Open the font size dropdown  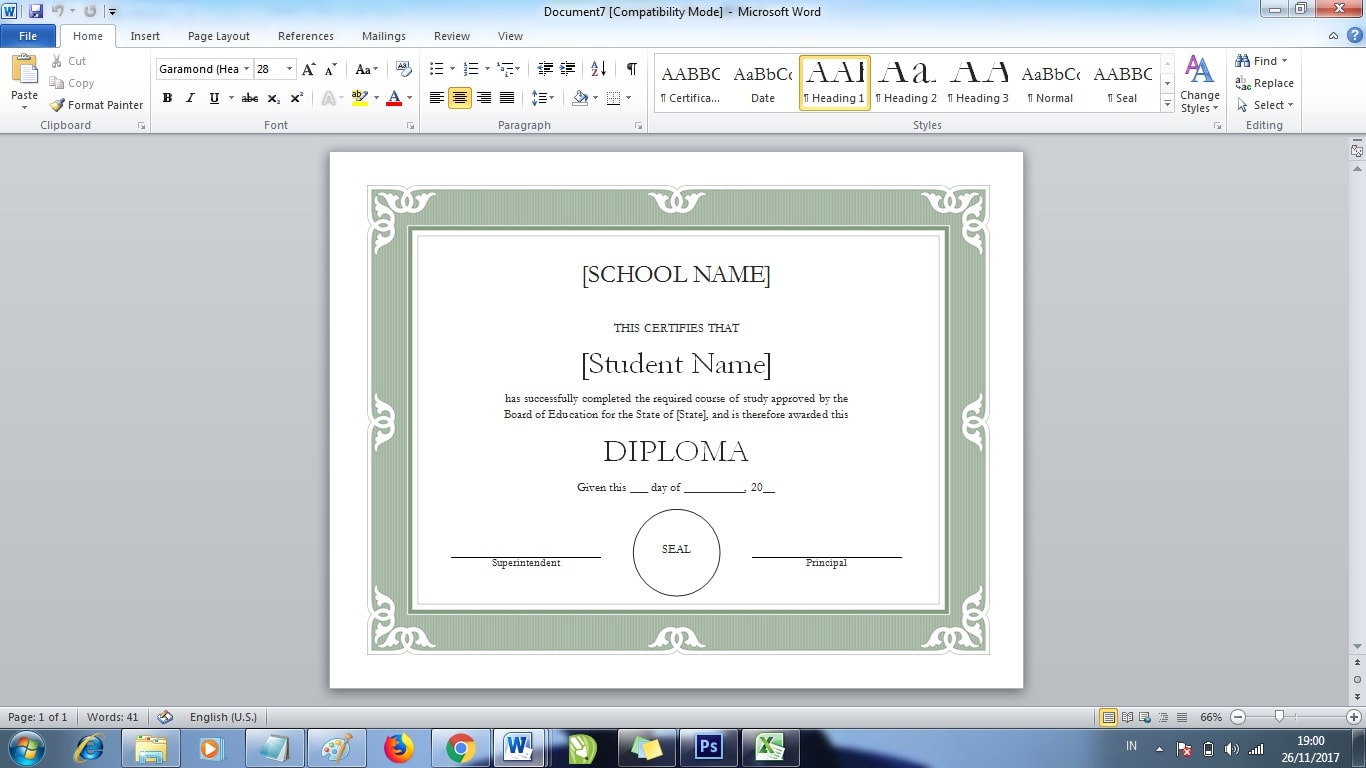click(x=290, y=69)
